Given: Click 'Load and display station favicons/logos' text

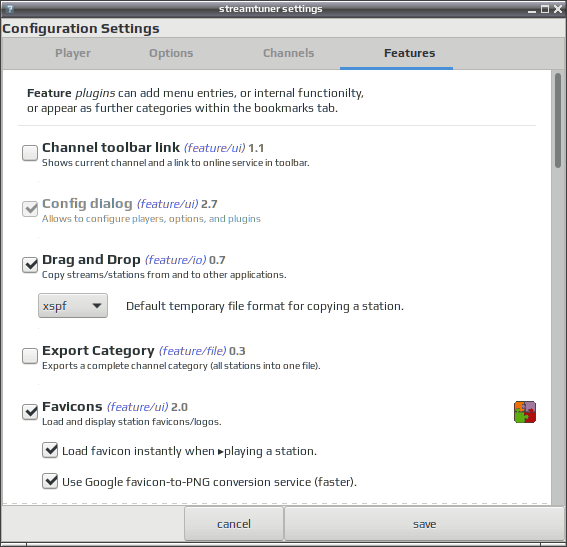Looking at the screenshot, I should 132,422.
